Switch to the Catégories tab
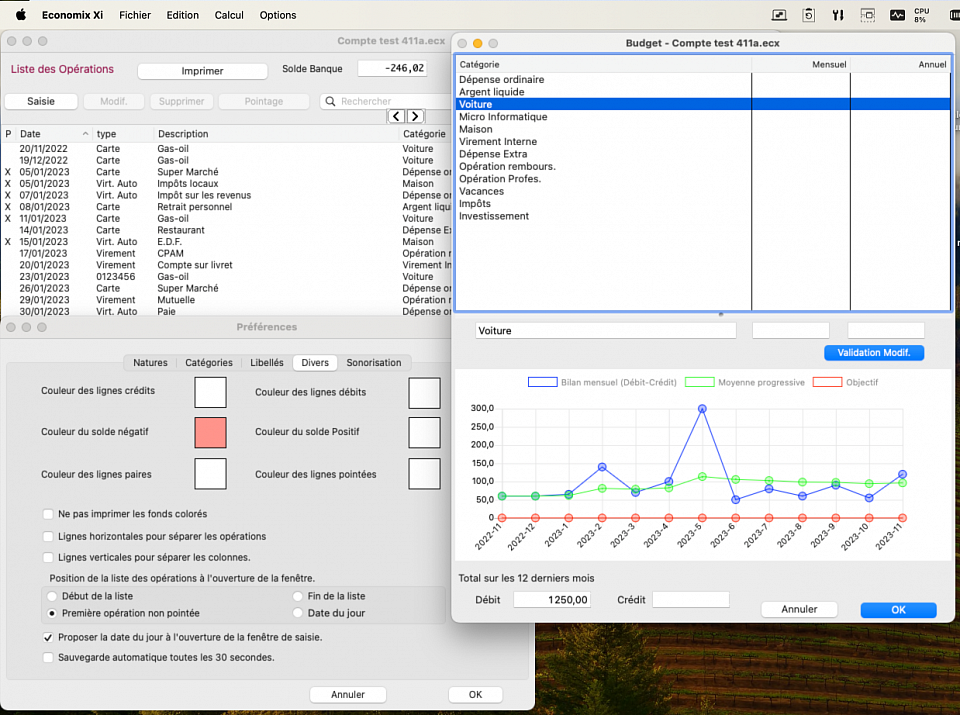This screenshot has width=960, height=715. [x=209, y=363]
